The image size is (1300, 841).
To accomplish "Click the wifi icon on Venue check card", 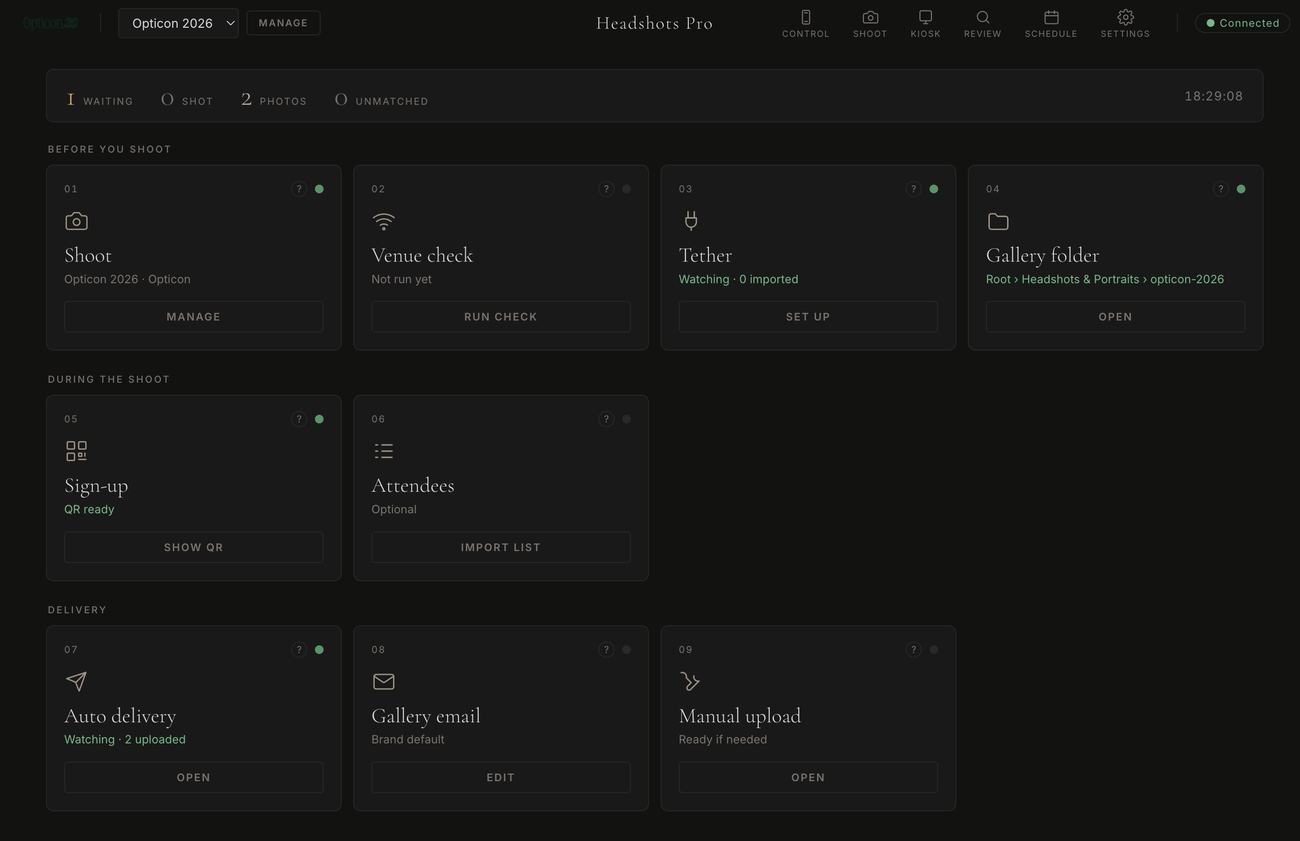I will coord(383,221).
